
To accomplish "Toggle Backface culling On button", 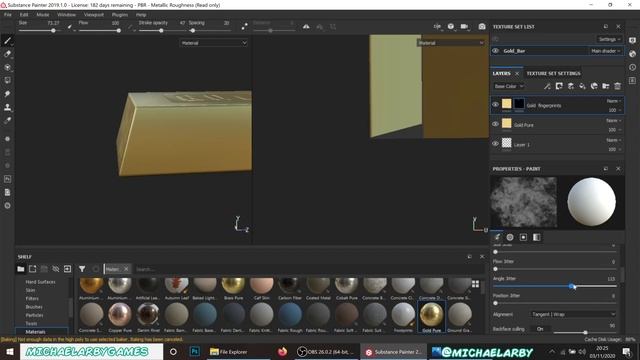I will pos(540,329).
